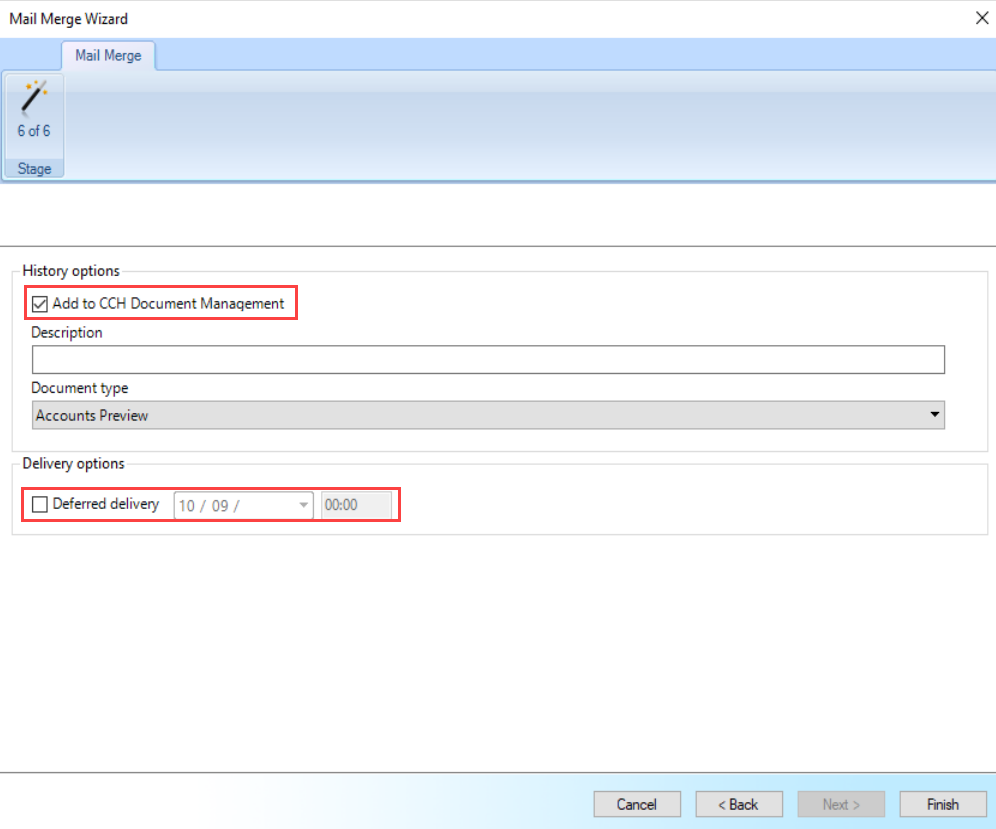Image resolution: width=996 pixels, height=829 pixels.
Task: Click the 'Description' field label
Action: (67, 332)
